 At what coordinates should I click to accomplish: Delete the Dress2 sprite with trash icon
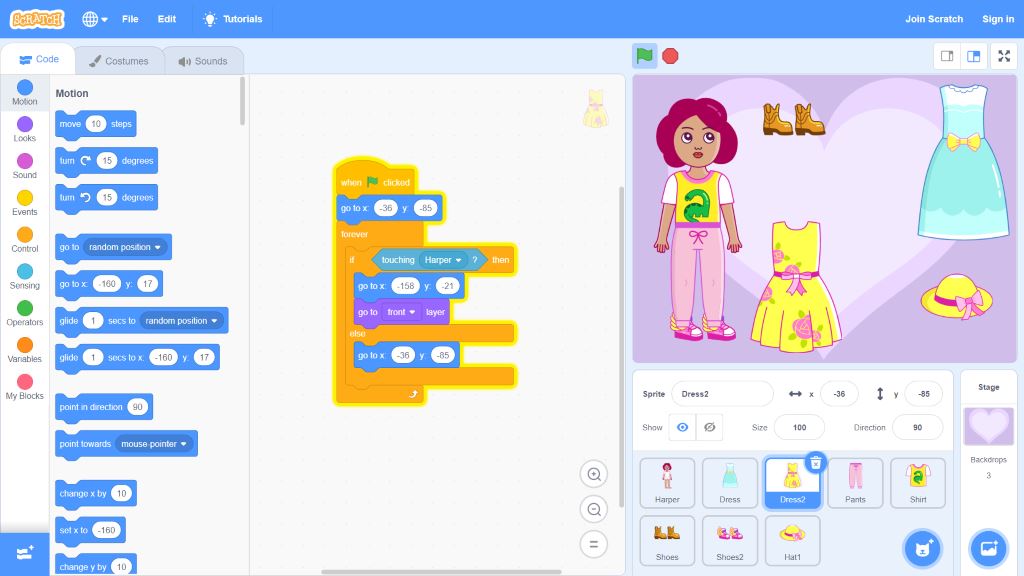pos(816,462)
